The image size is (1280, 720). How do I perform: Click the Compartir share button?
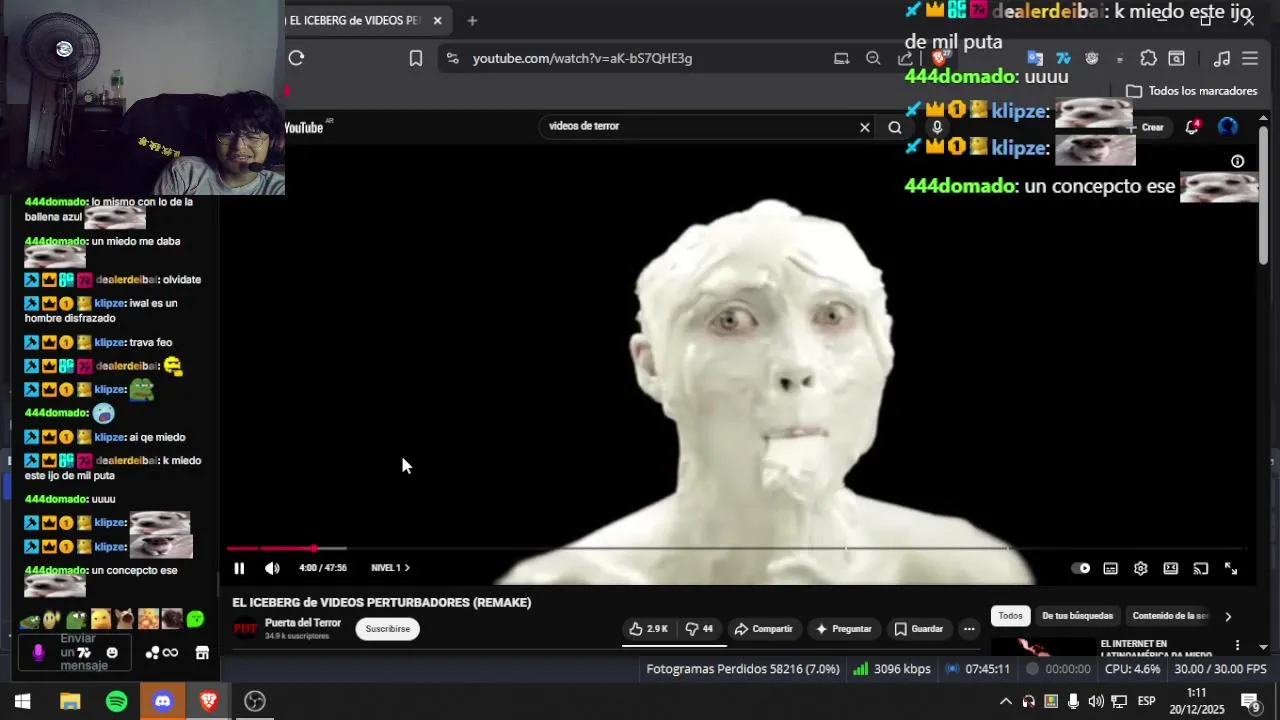point(763,629)
